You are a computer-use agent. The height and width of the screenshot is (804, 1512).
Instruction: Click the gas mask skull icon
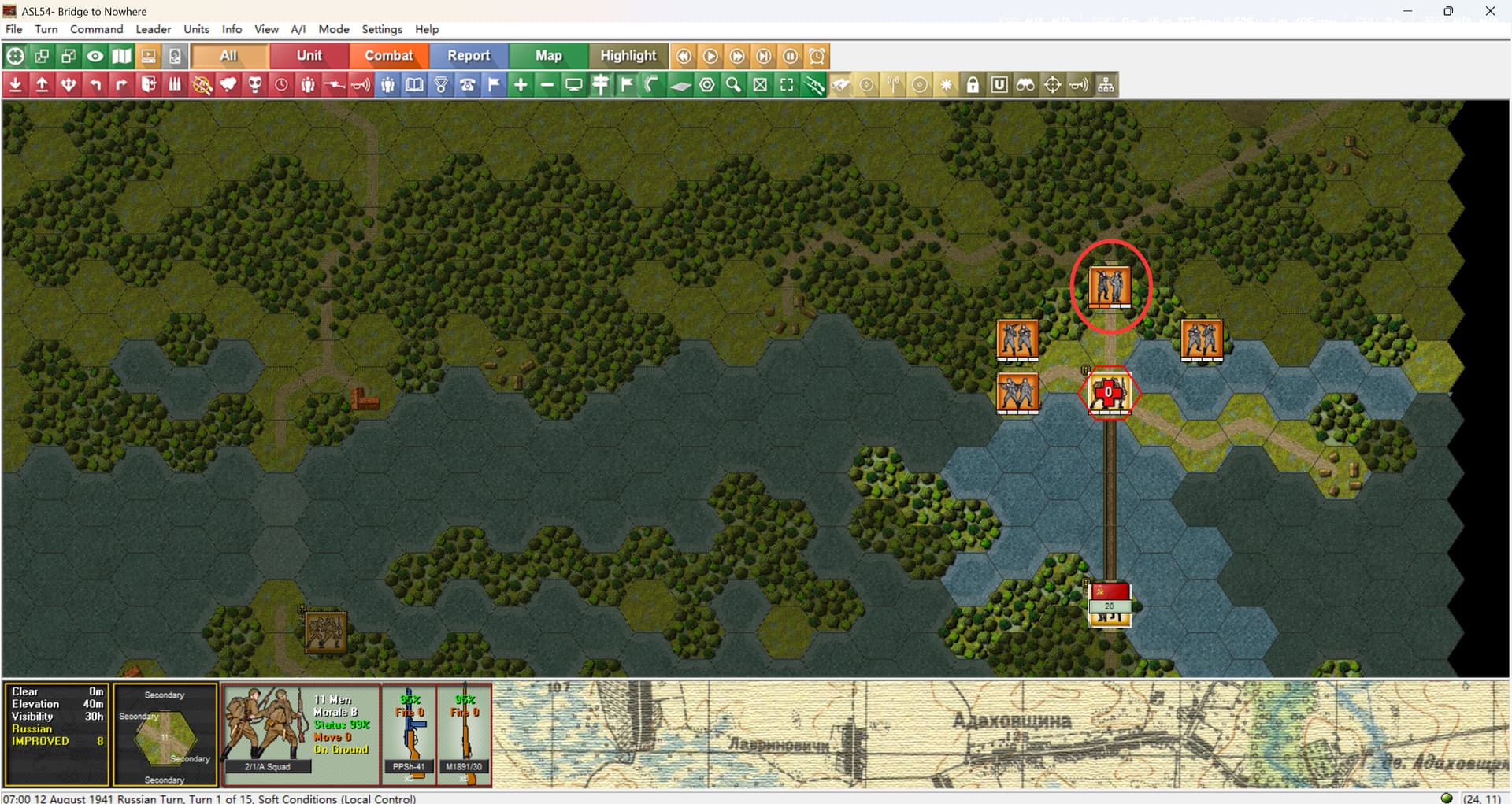(x=254, y=85)
